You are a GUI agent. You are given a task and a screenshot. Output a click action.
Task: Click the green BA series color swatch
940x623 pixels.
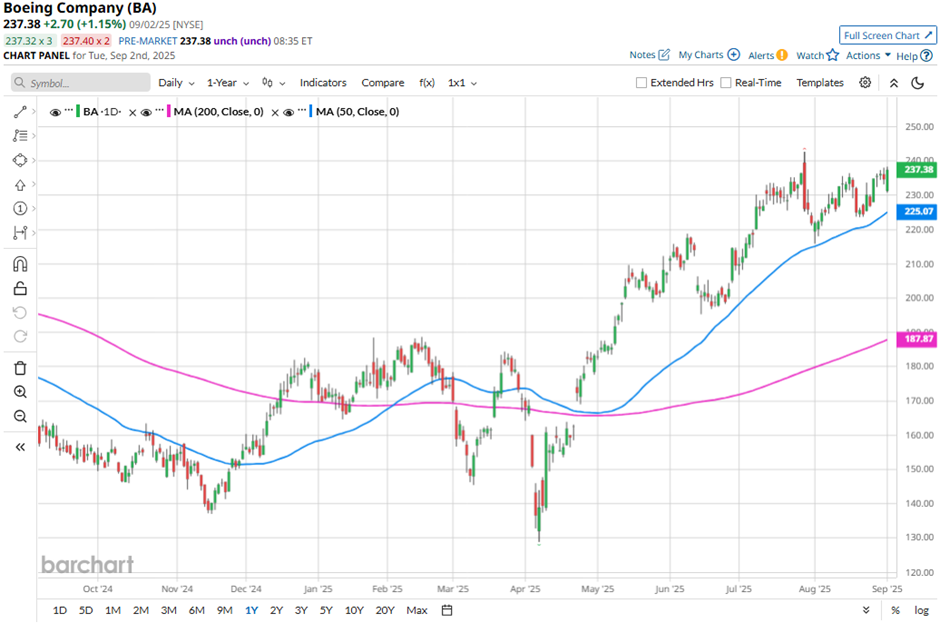78,112
